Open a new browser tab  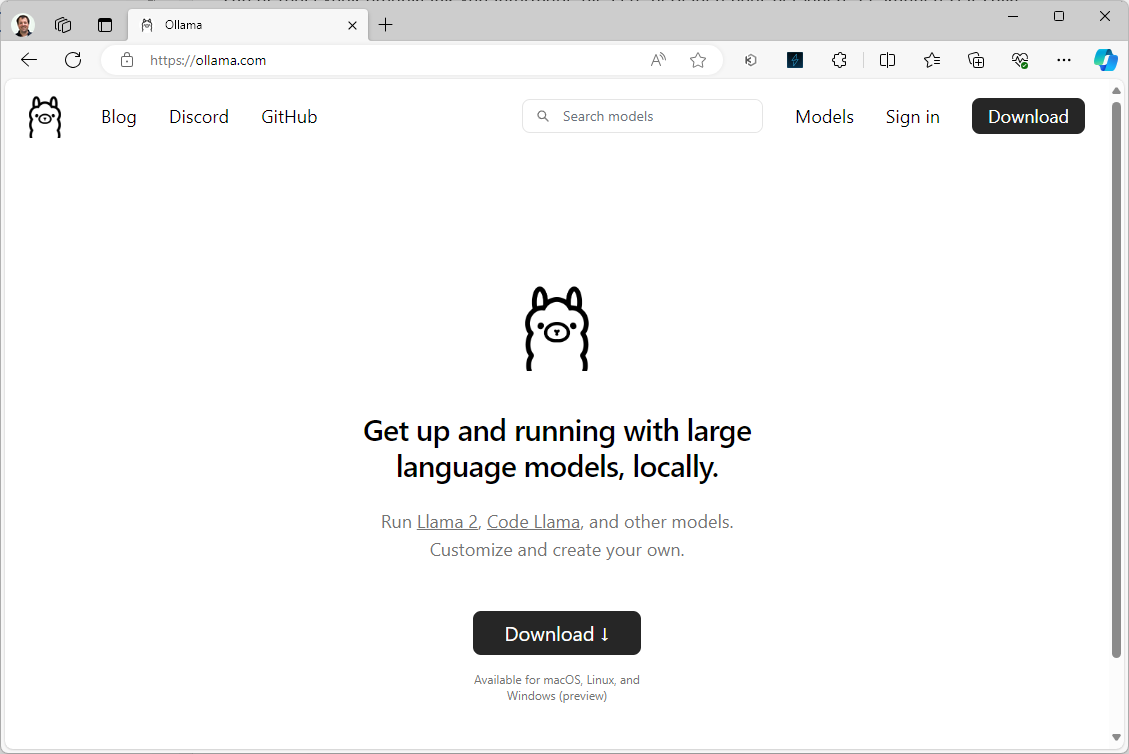[x=386, y=25]
